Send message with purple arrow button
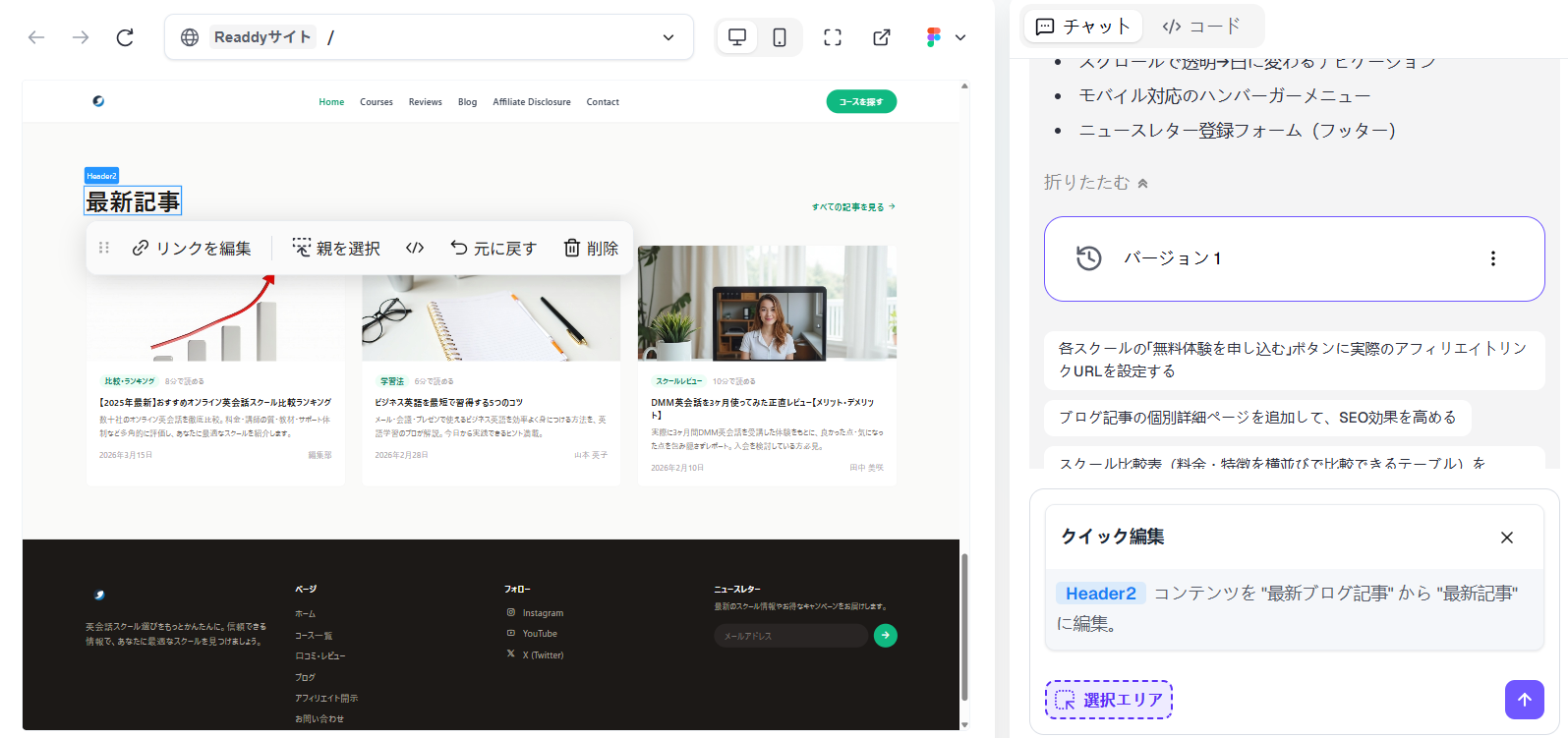The width and height of the screenshot is (1568, 738). 1525,700
